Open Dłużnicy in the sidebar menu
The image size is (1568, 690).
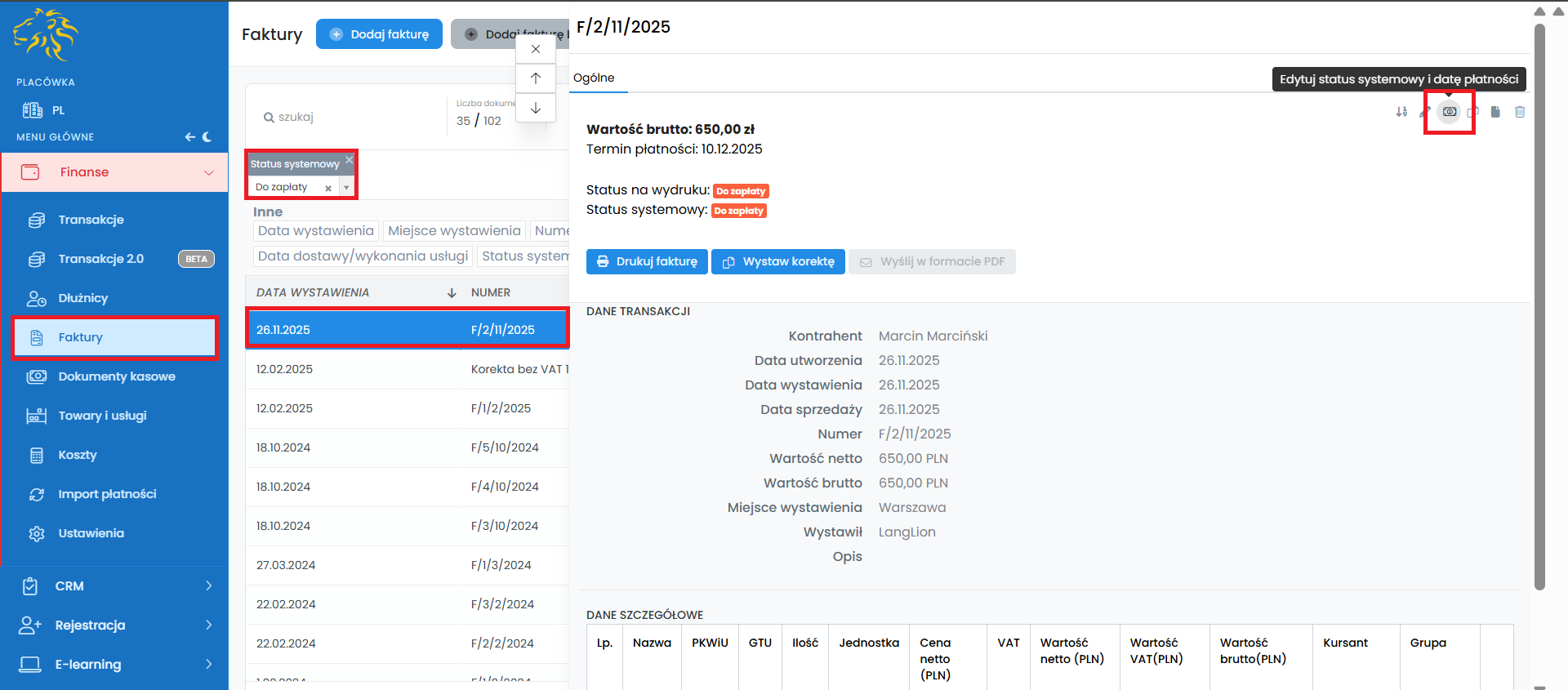(83, 298)
